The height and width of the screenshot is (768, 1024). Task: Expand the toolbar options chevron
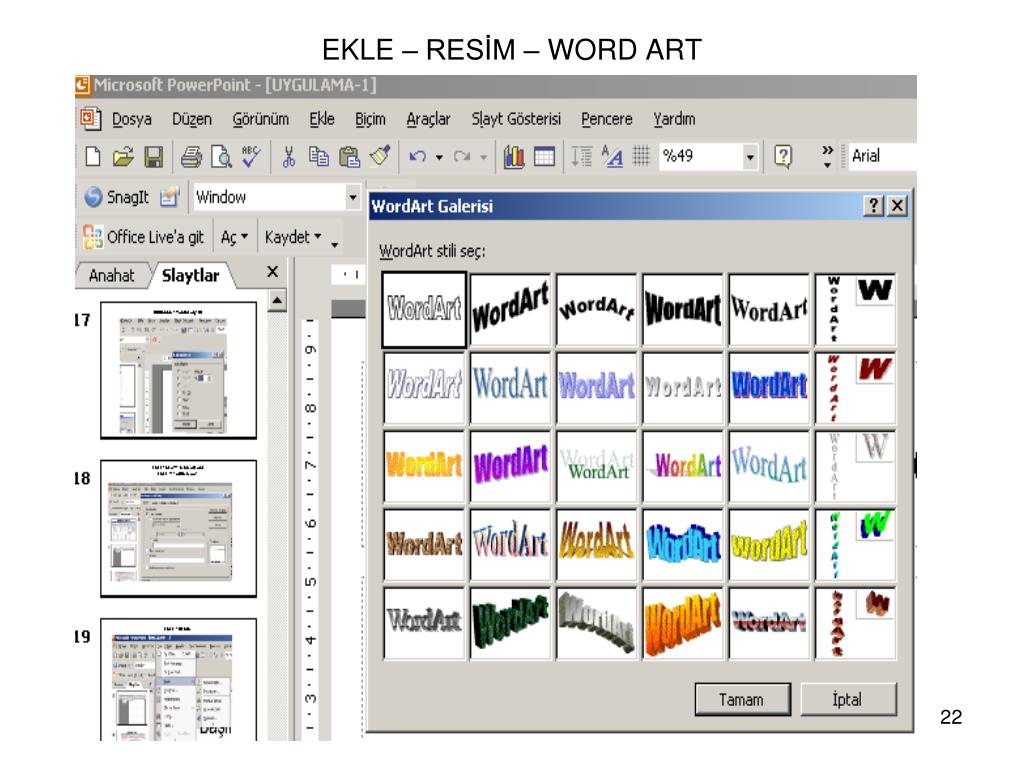click(827, 157)
